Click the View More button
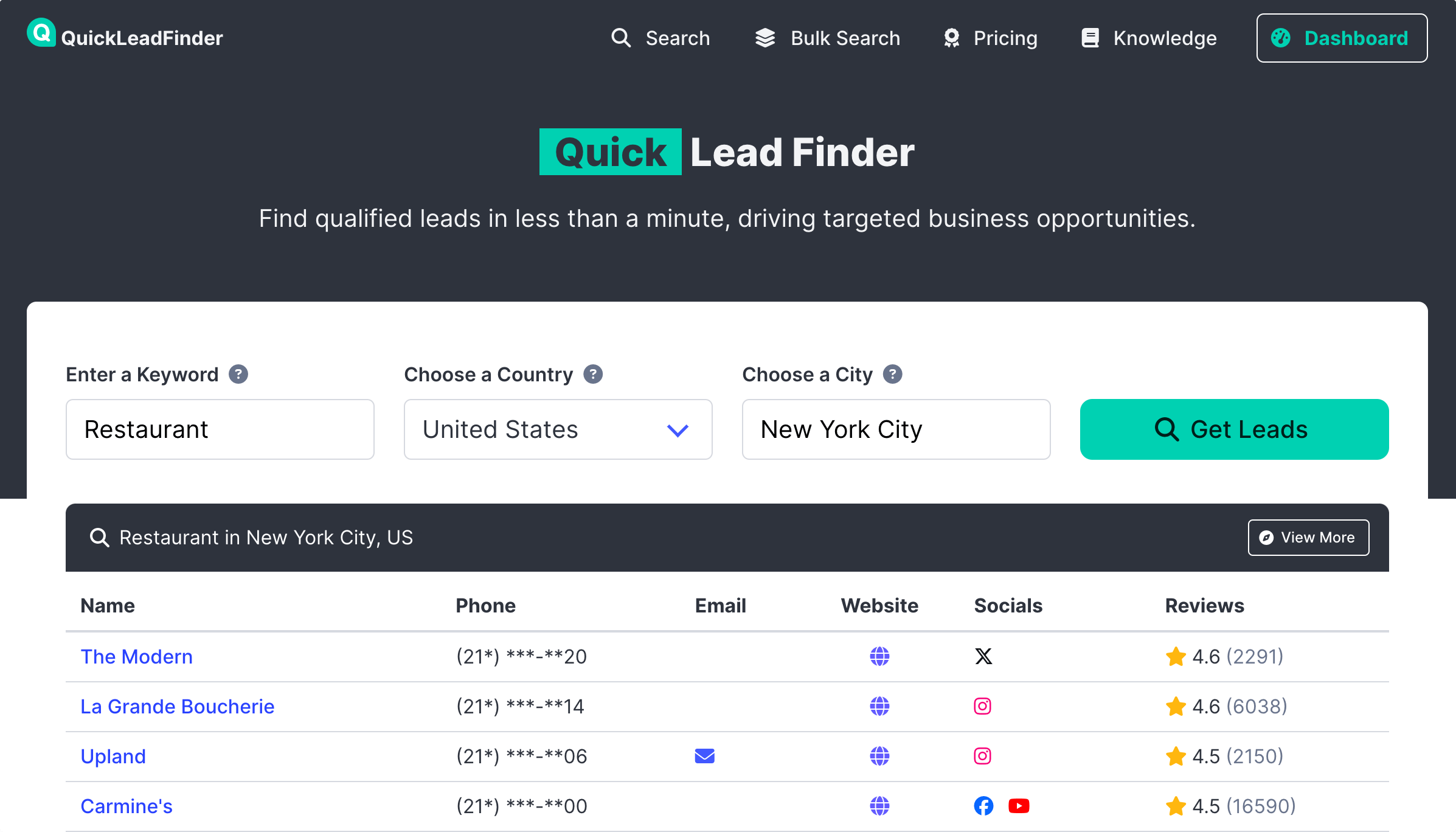1456x832 pixels. pyautogui.click(x=1308, y=538)
